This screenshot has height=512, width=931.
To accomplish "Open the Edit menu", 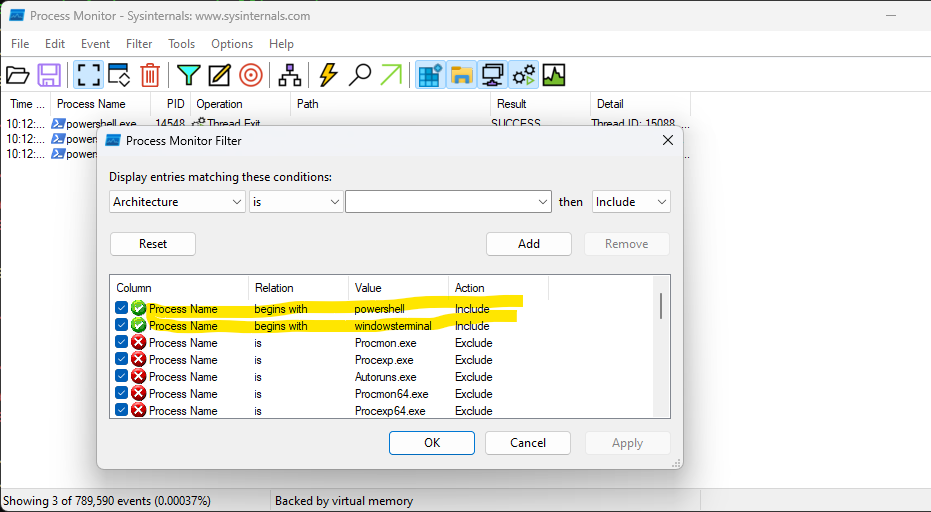I will pos(55,44).
